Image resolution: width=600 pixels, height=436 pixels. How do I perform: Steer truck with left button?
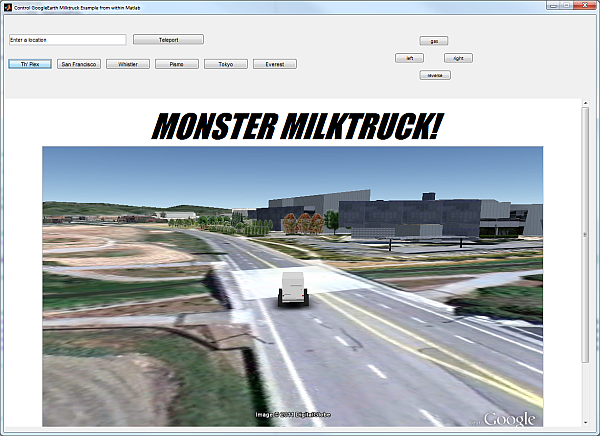409,58
